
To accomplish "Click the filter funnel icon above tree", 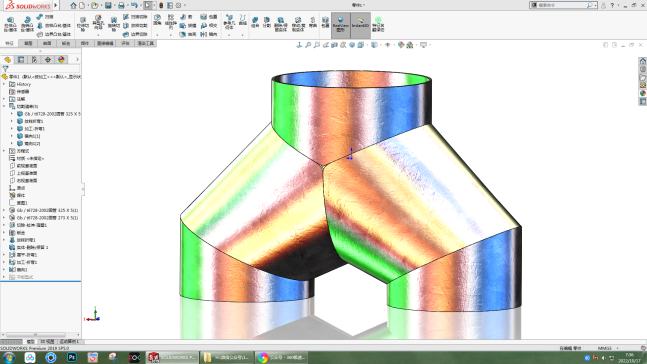I will point(5,69).
